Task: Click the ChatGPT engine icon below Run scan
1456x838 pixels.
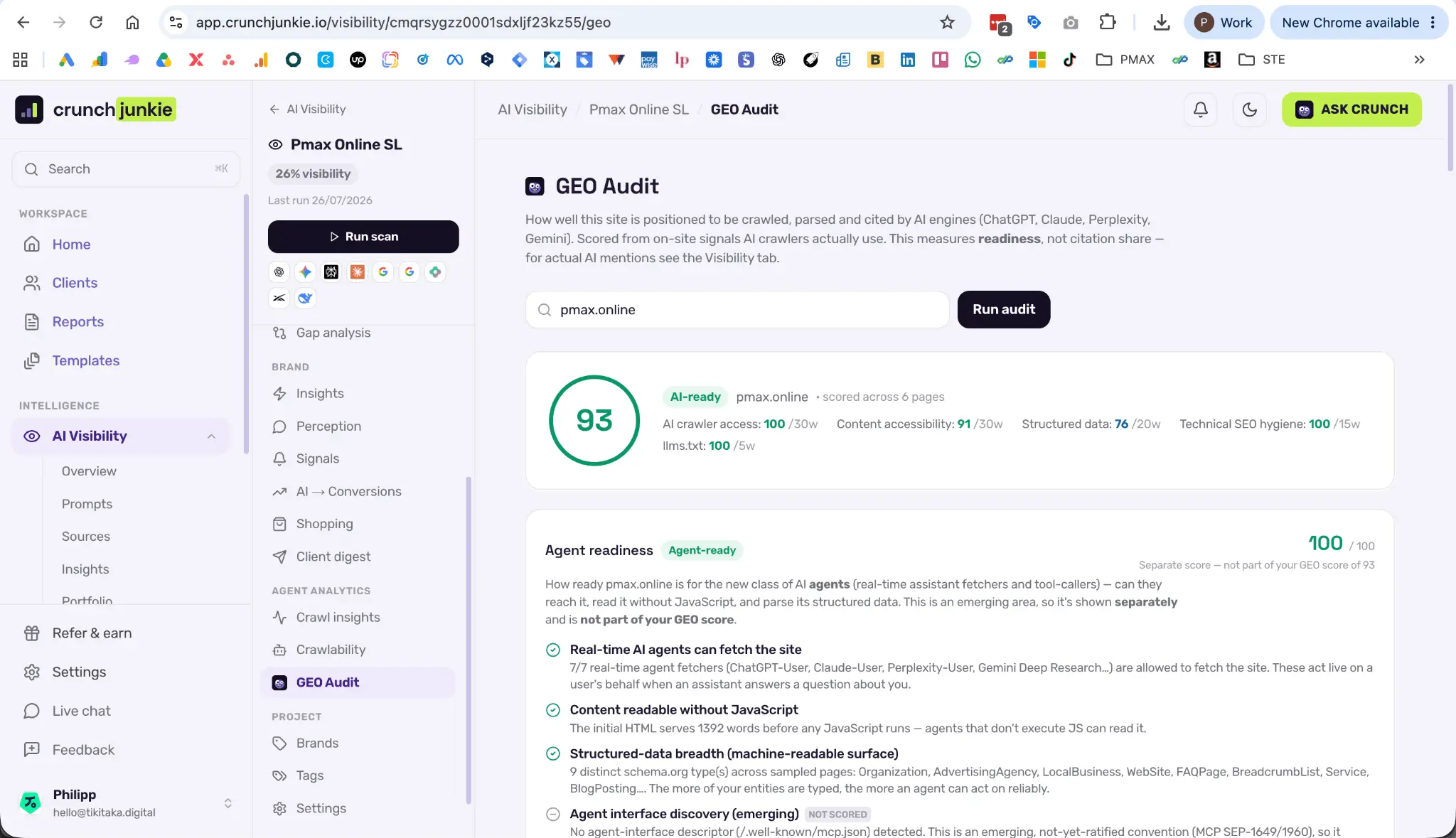Action: (279, 272)
